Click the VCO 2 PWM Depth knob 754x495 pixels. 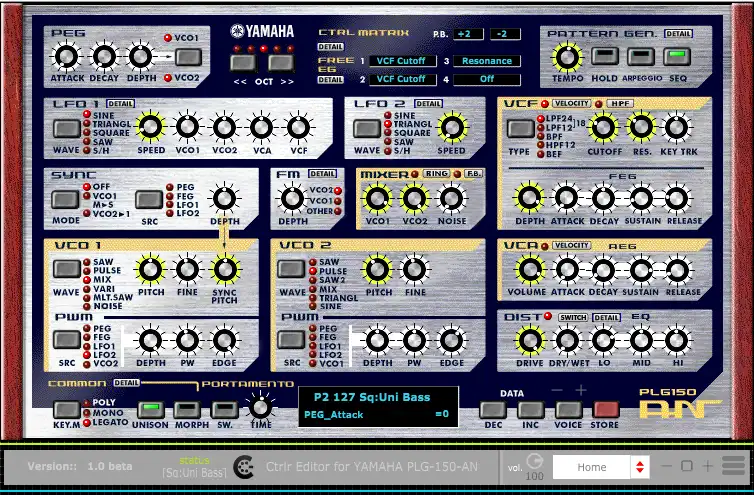tap(377, 340)
